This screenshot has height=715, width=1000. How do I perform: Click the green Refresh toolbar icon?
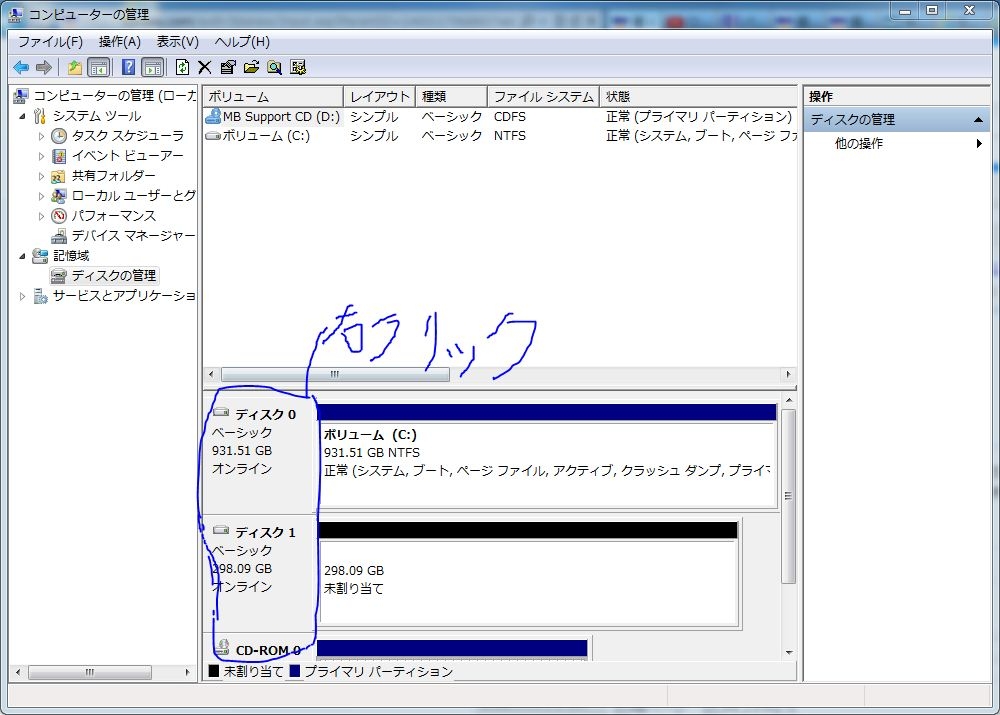coord(182,67)
